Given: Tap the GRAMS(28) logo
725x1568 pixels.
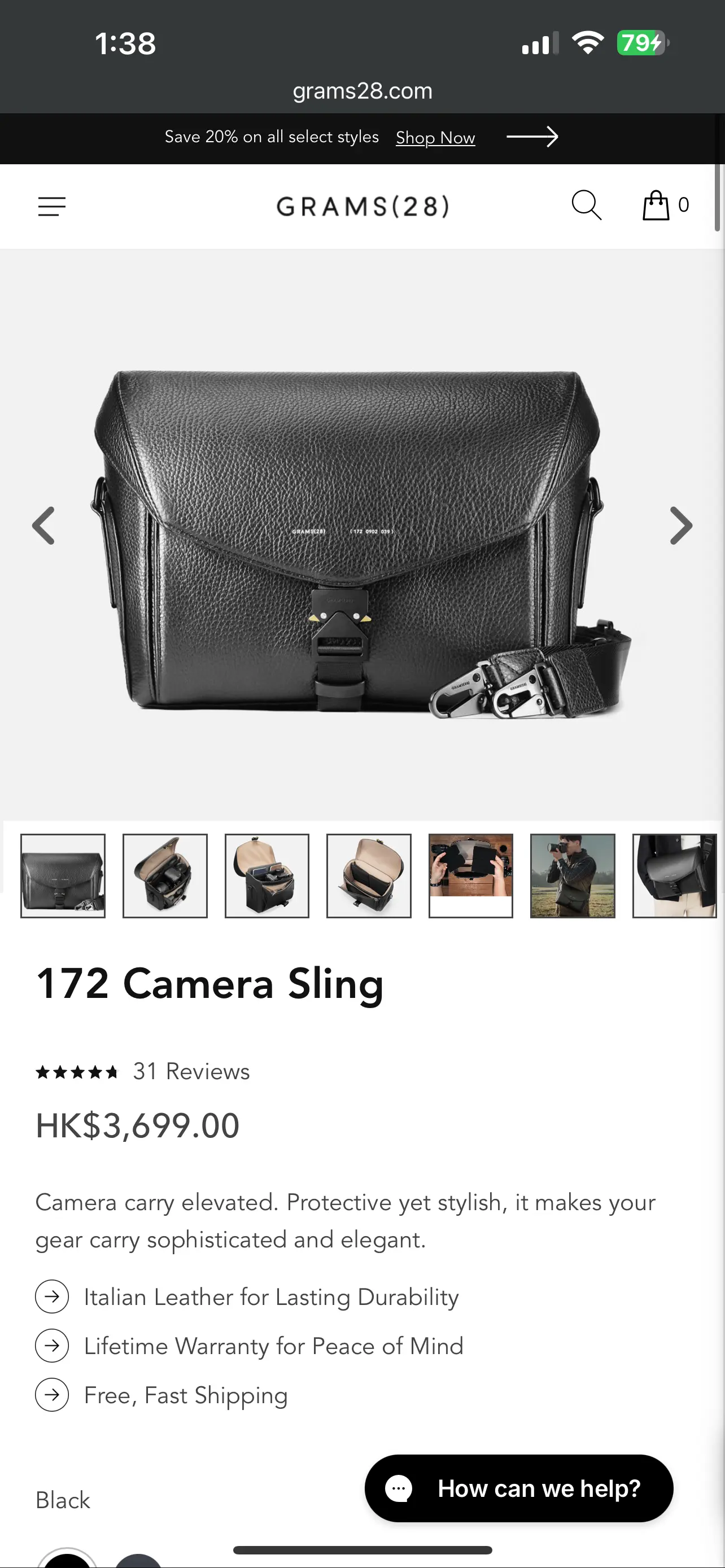Looking at the screenshot, I should pos(363,207).
